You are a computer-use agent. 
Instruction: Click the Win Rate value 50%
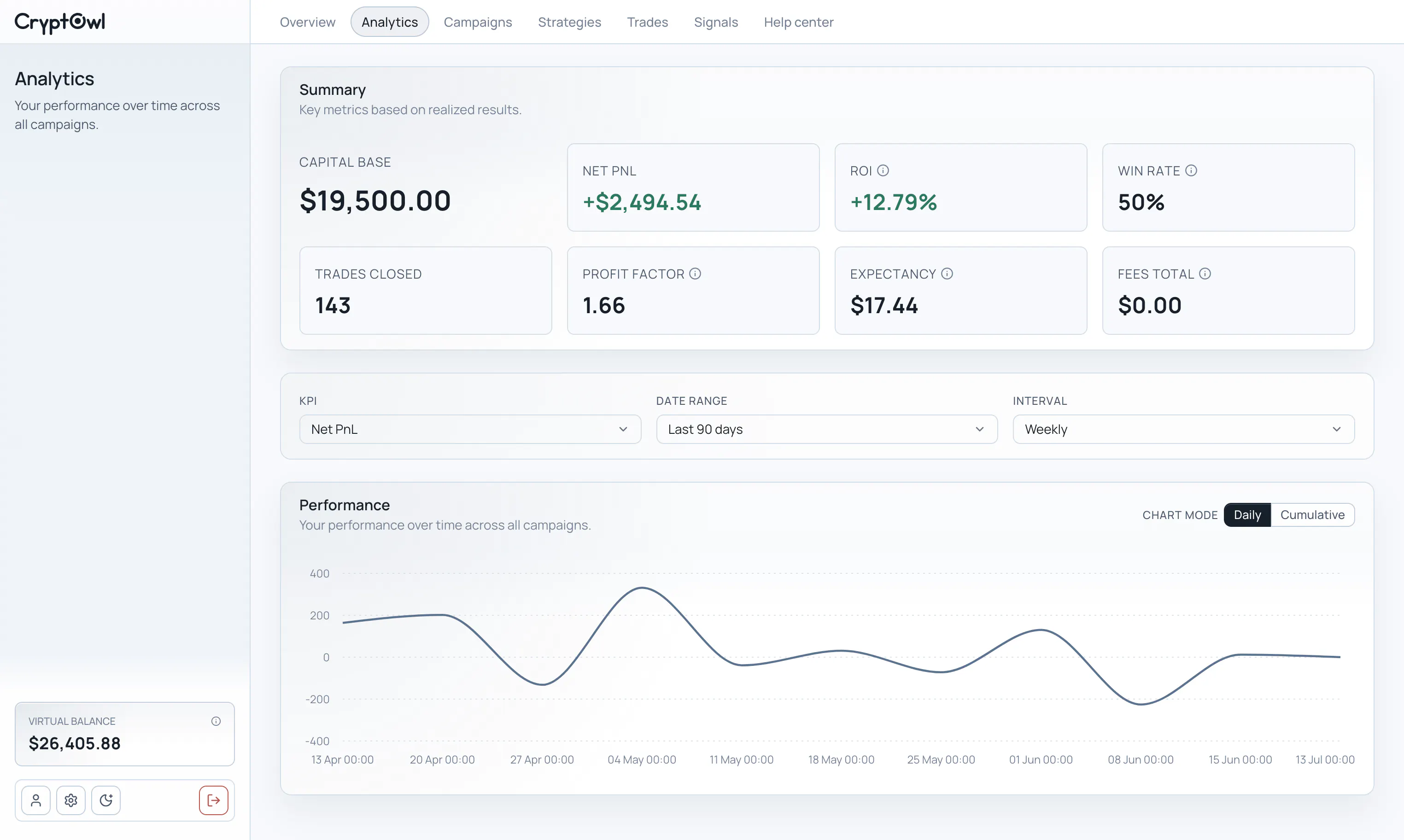(x=1141, y=202)
